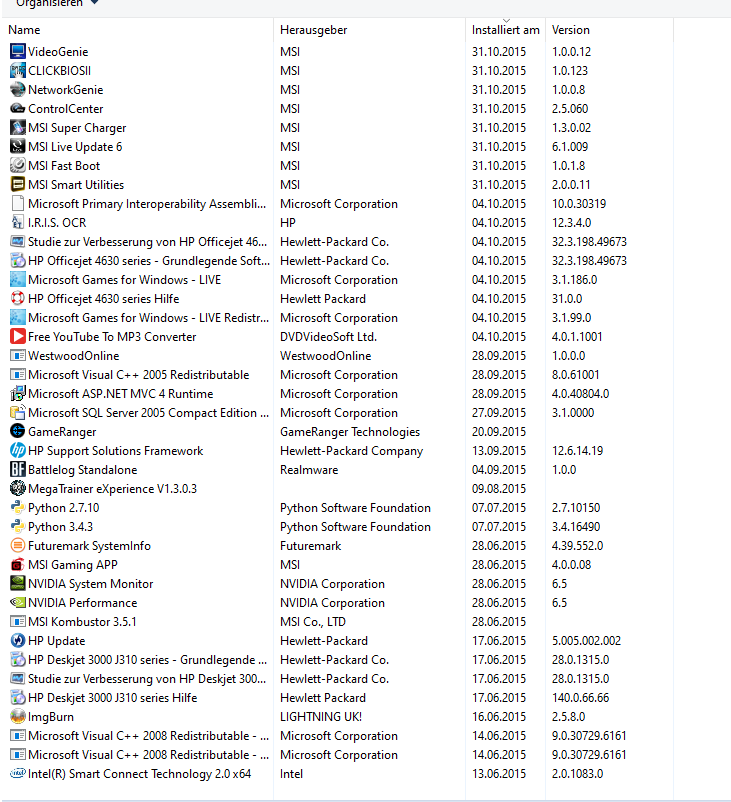Click publisher GameRanger Technologies
This screenshot has width=731, height=802.
tap(350, 432)
